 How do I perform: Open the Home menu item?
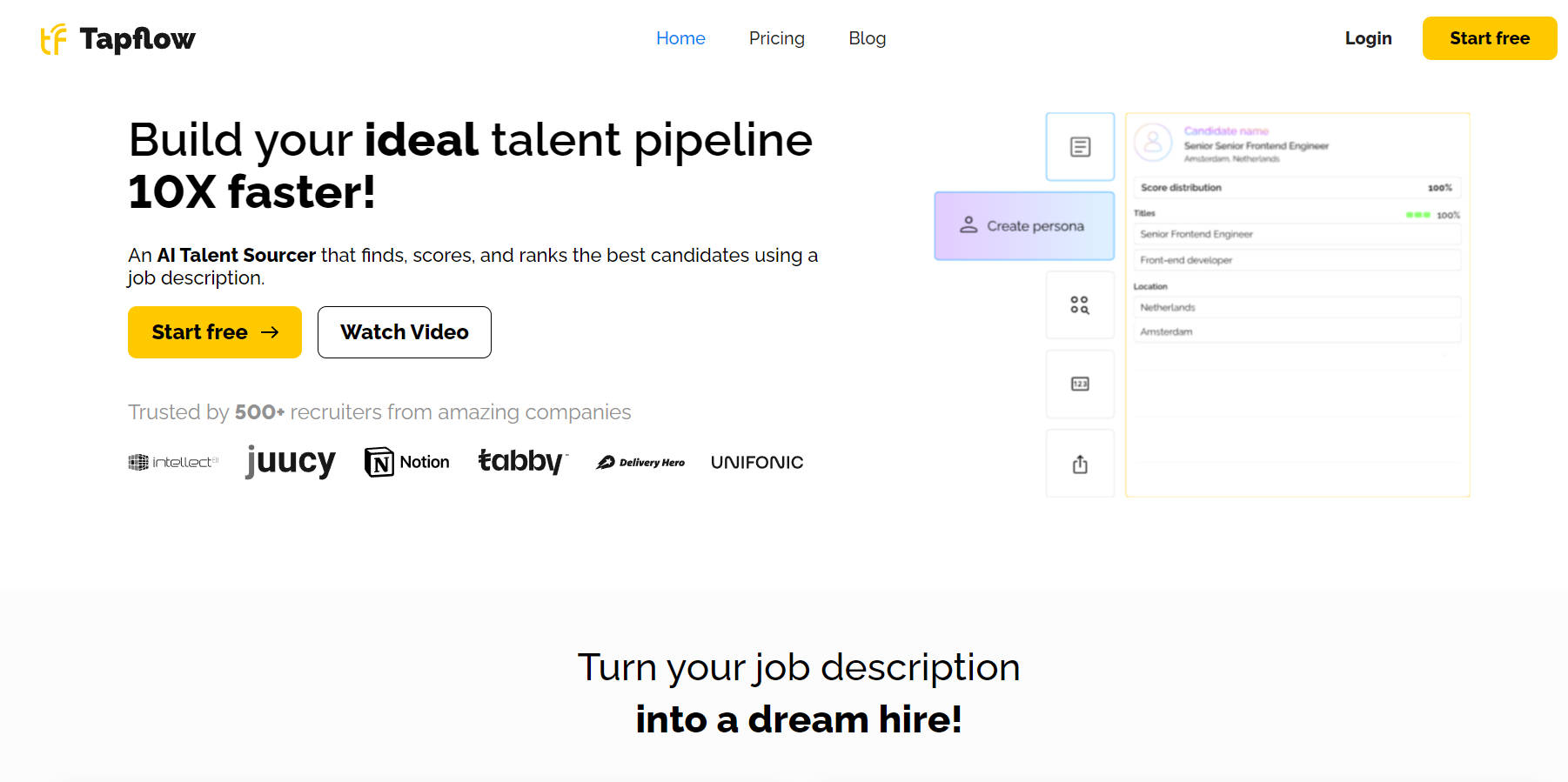680,38
